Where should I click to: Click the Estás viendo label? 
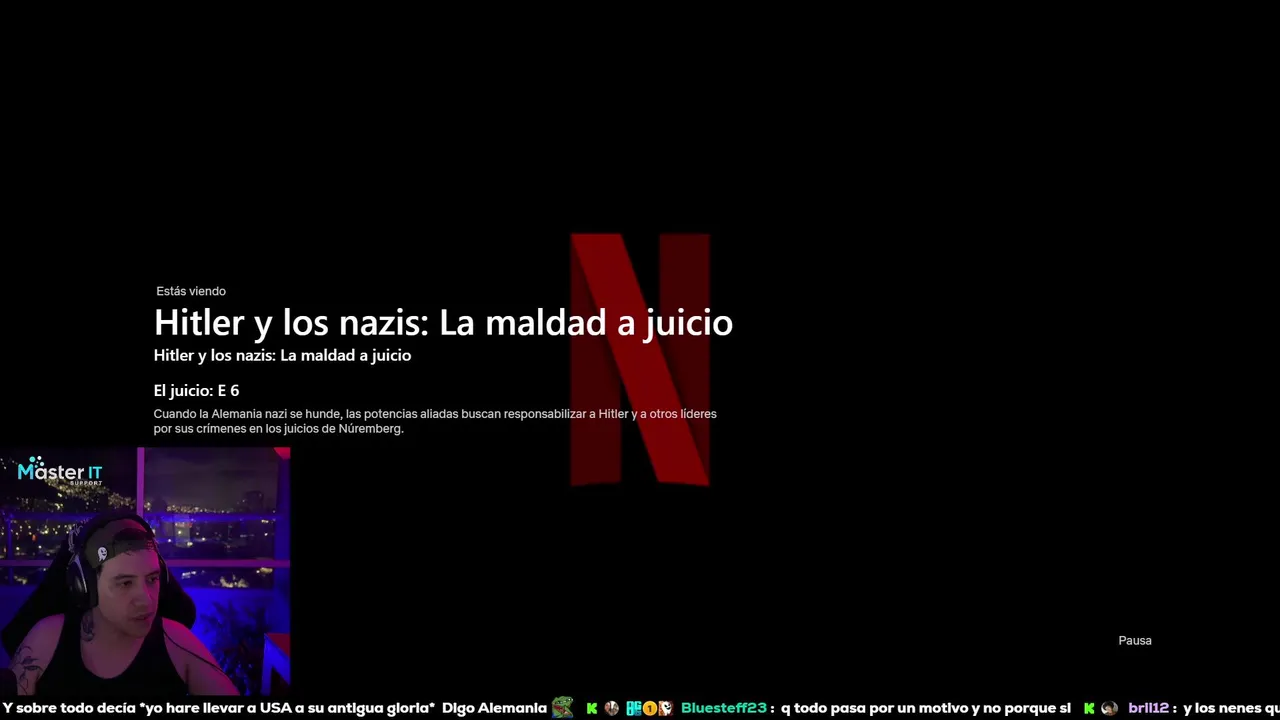click(x=191, y=291)
